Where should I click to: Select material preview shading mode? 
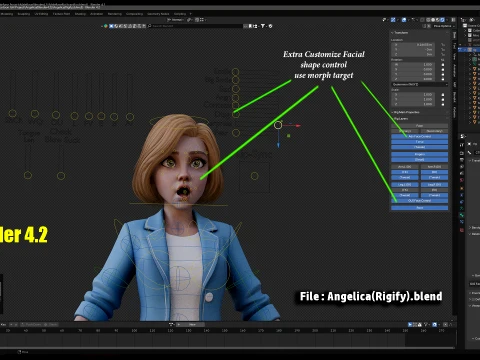coord(438,20)
